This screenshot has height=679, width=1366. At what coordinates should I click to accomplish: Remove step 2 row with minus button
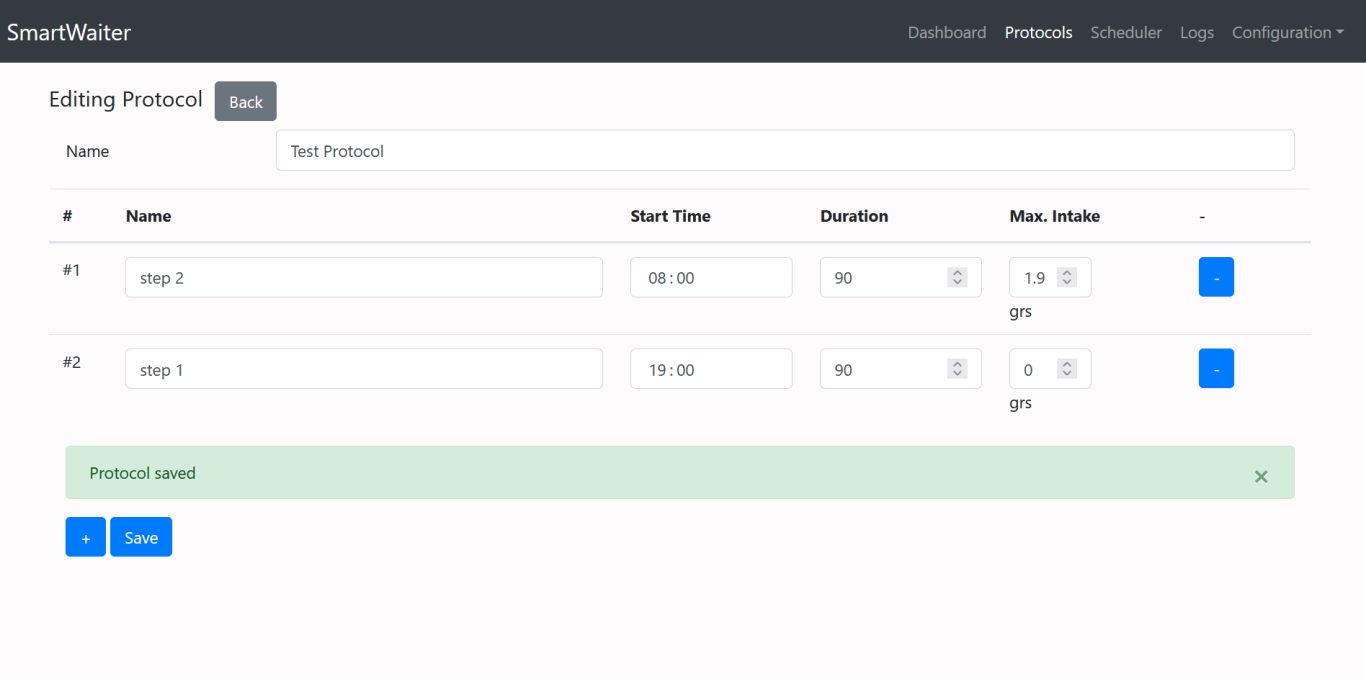coord(1215,278)
